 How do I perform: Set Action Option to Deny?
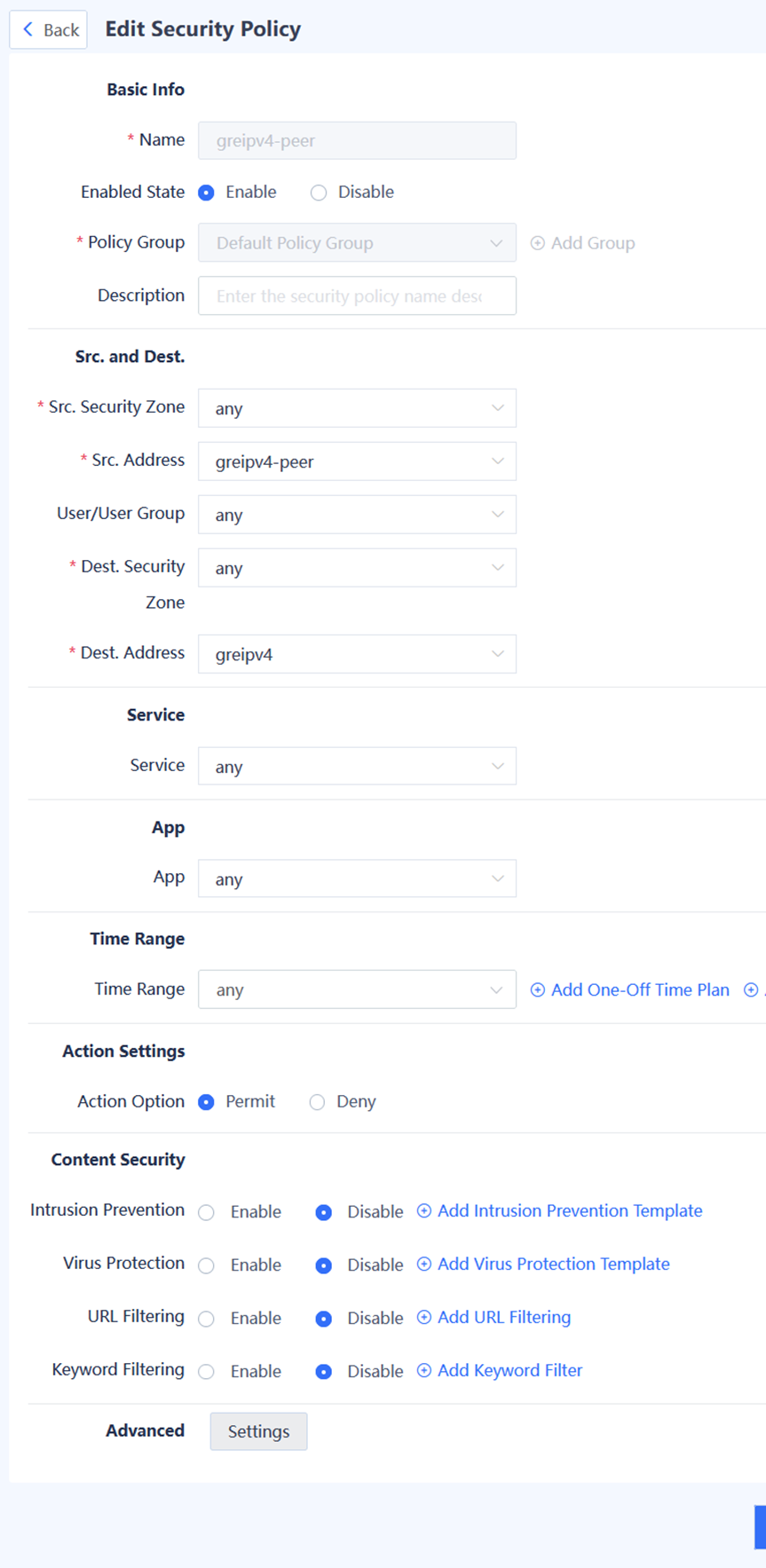(x=317, y=1102)
